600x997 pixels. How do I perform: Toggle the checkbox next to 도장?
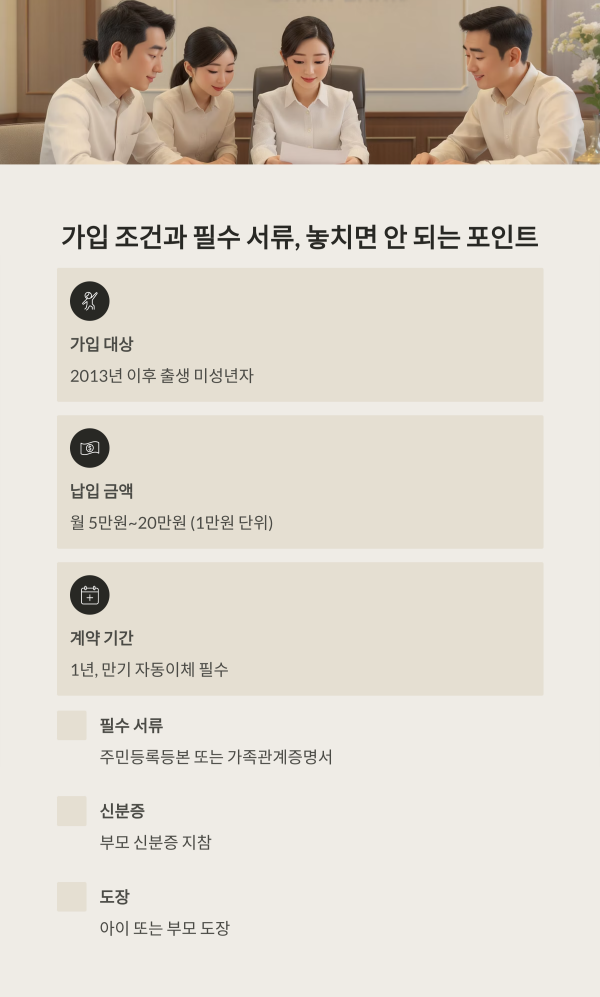click(72, 897)
